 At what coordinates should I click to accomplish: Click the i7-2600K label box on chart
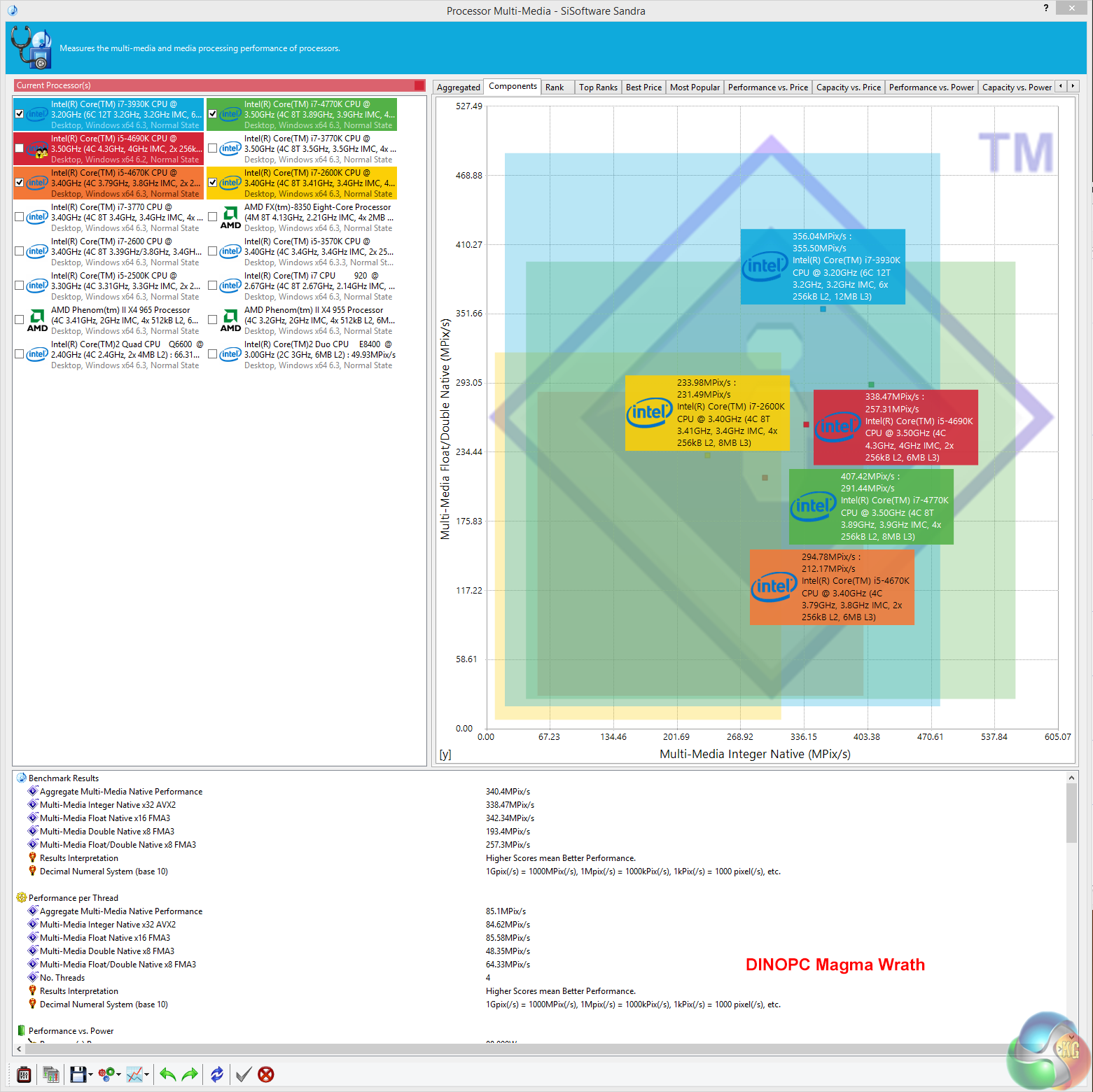coord(707,413)
